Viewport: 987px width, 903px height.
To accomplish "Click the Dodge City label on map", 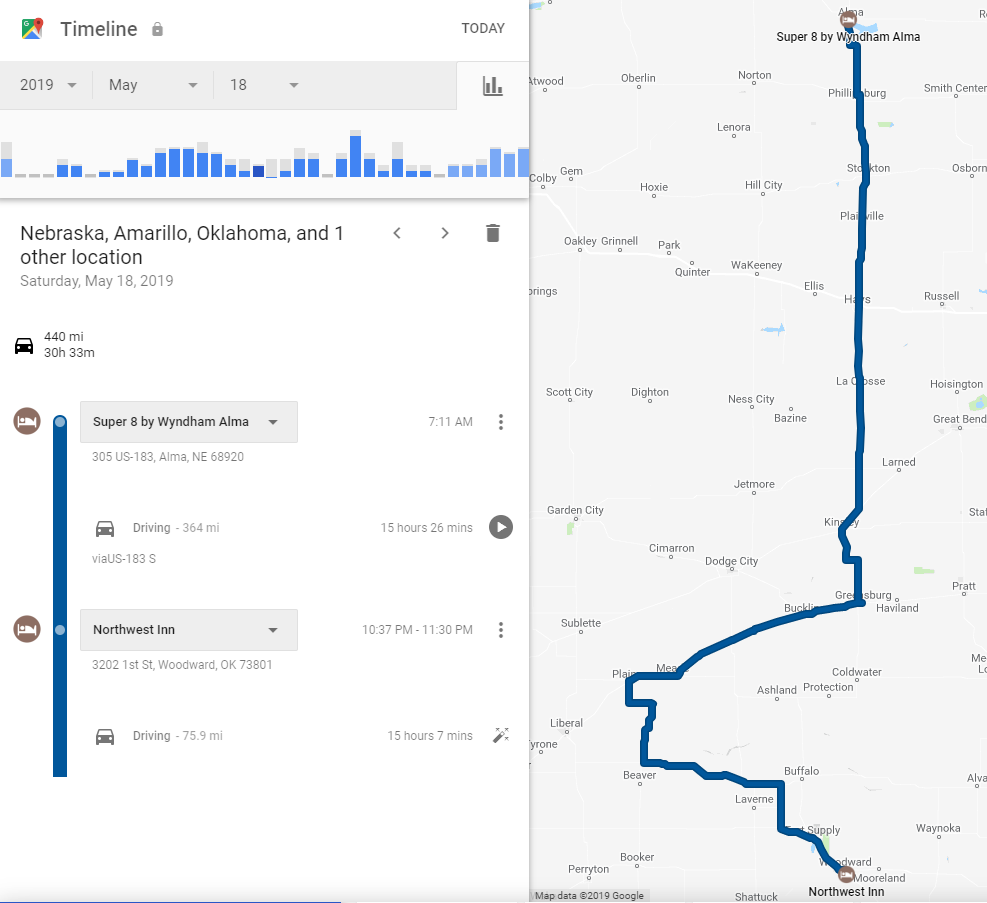I will point(731,561).
